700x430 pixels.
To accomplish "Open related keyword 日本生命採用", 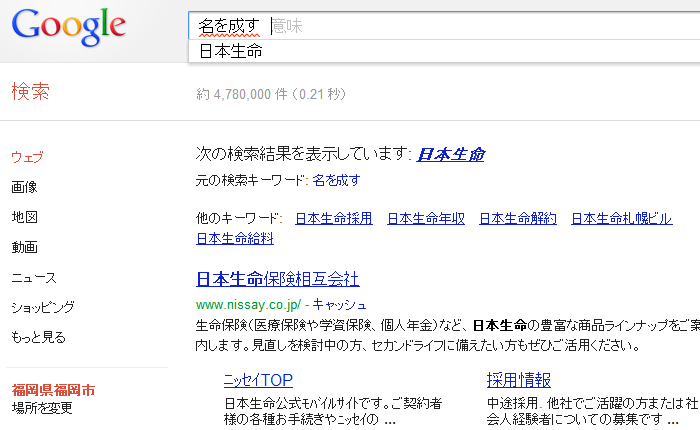I will (x=334, y=218).
